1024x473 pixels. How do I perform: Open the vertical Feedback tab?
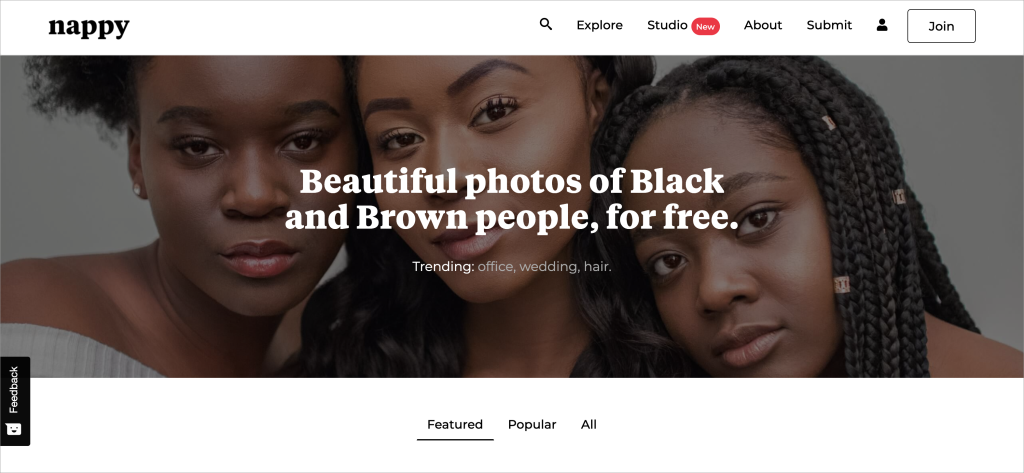click(15, 401)
